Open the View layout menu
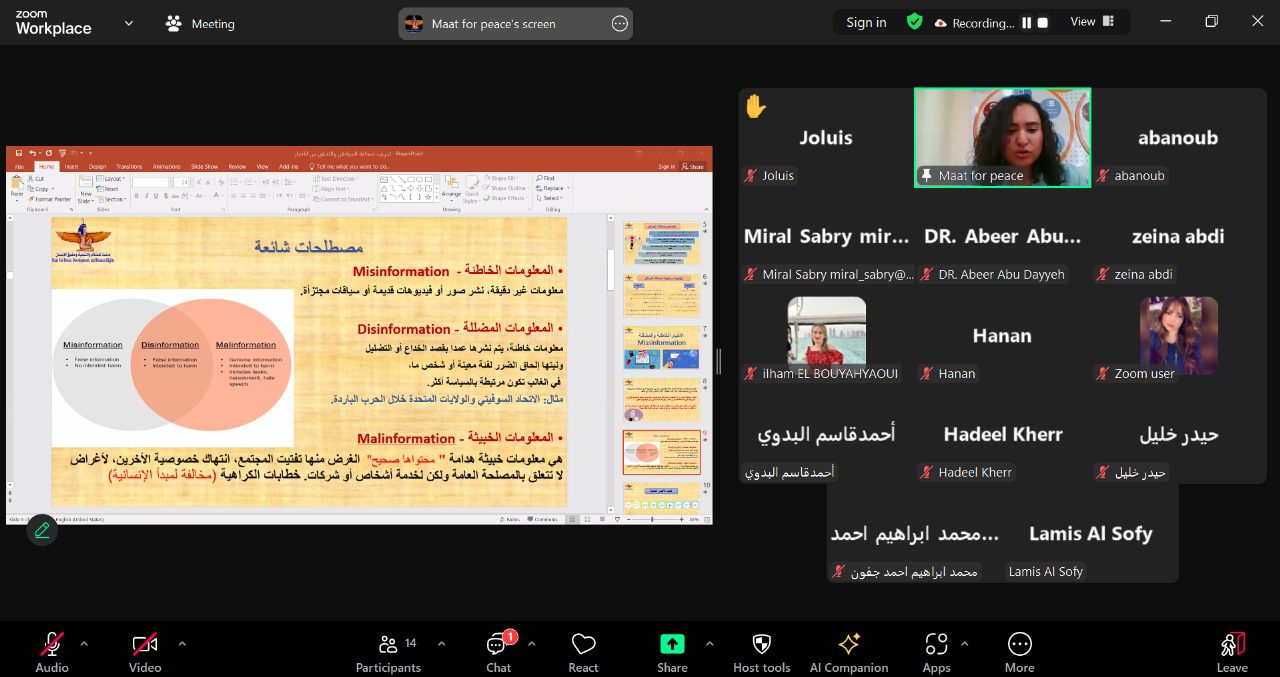Viewport: 1280px width, 677px height. [x=1090, y=22]
